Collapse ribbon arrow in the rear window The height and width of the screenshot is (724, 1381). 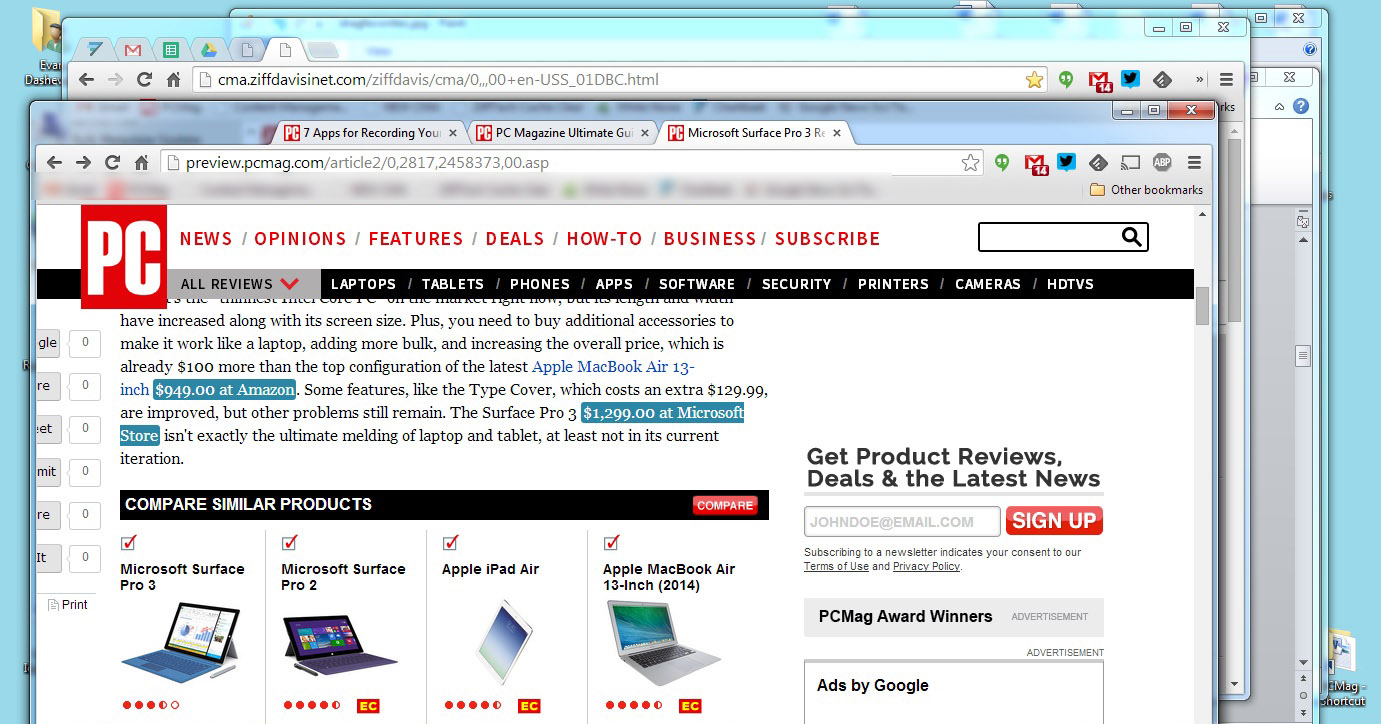1279,106
